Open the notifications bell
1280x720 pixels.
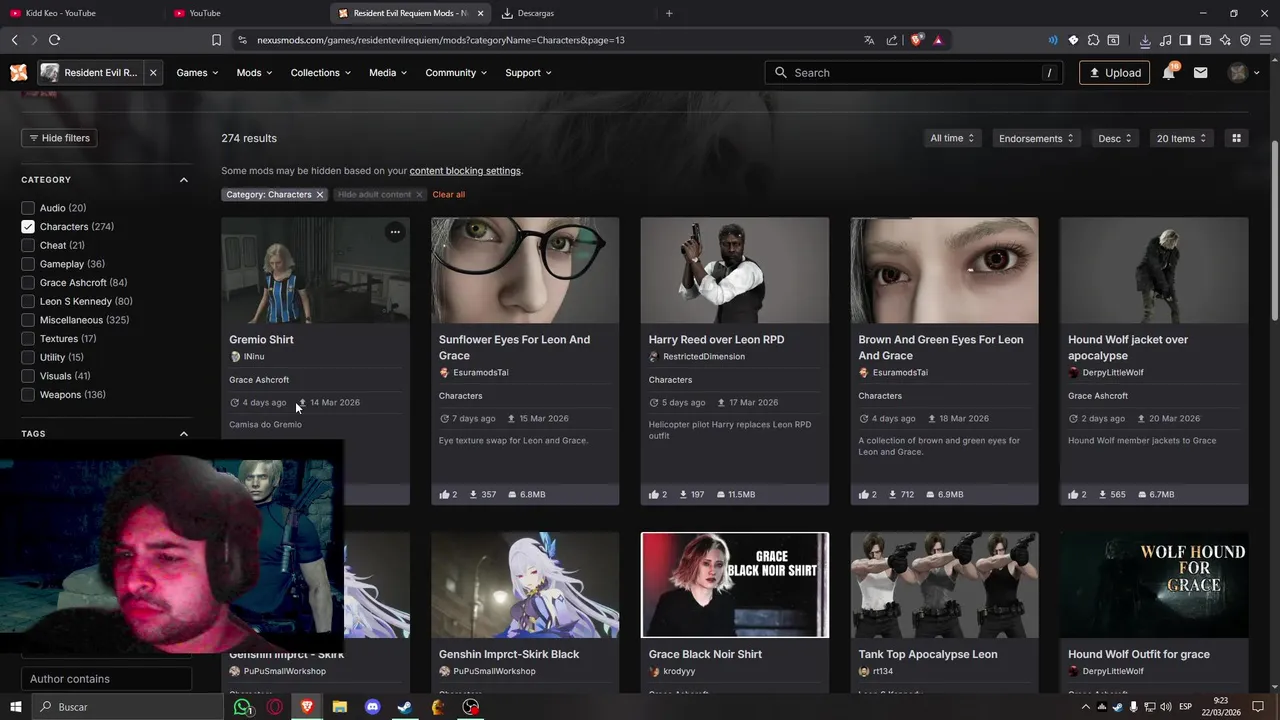(1168, 73)
